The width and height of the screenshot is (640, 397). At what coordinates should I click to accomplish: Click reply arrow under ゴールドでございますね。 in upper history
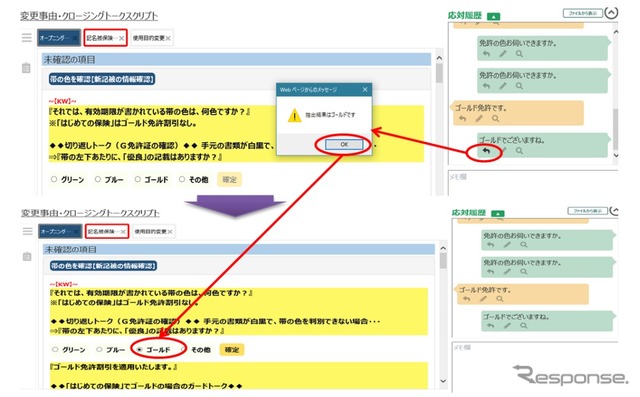(486, 151)
